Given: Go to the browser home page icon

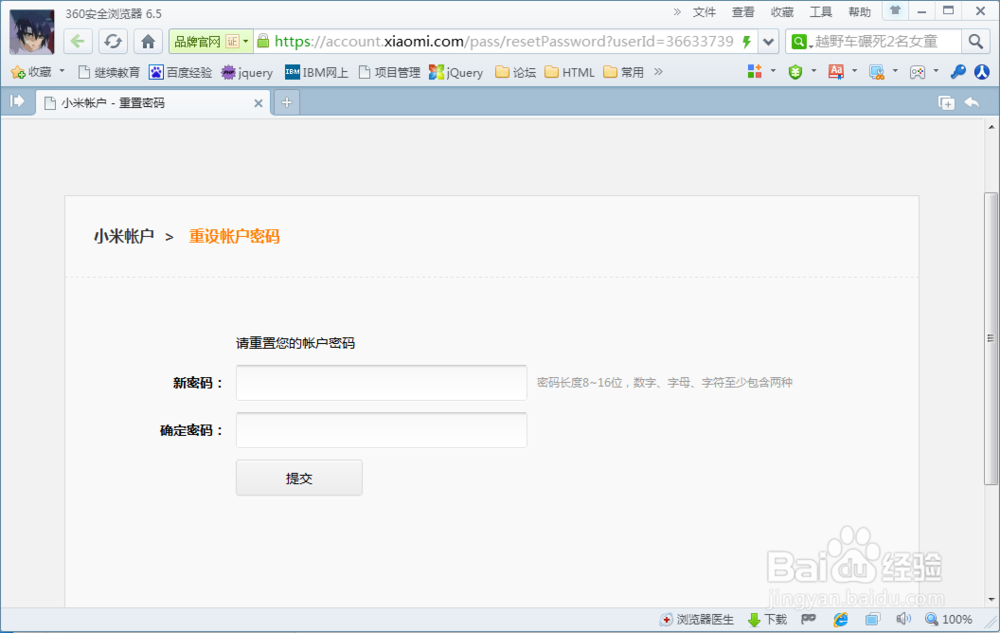Looking at the screenshot, I should tap(148, 41).
